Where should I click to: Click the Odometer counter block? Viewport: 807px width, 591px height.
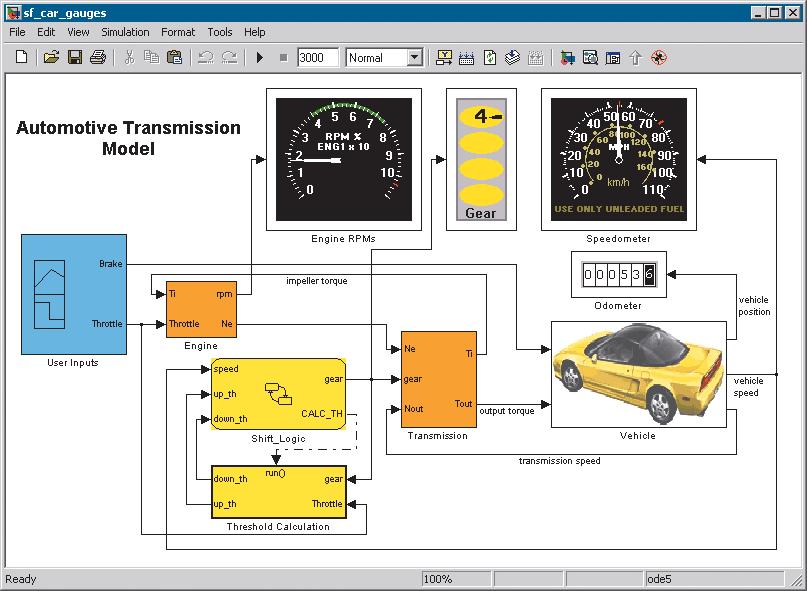[619, 274]
